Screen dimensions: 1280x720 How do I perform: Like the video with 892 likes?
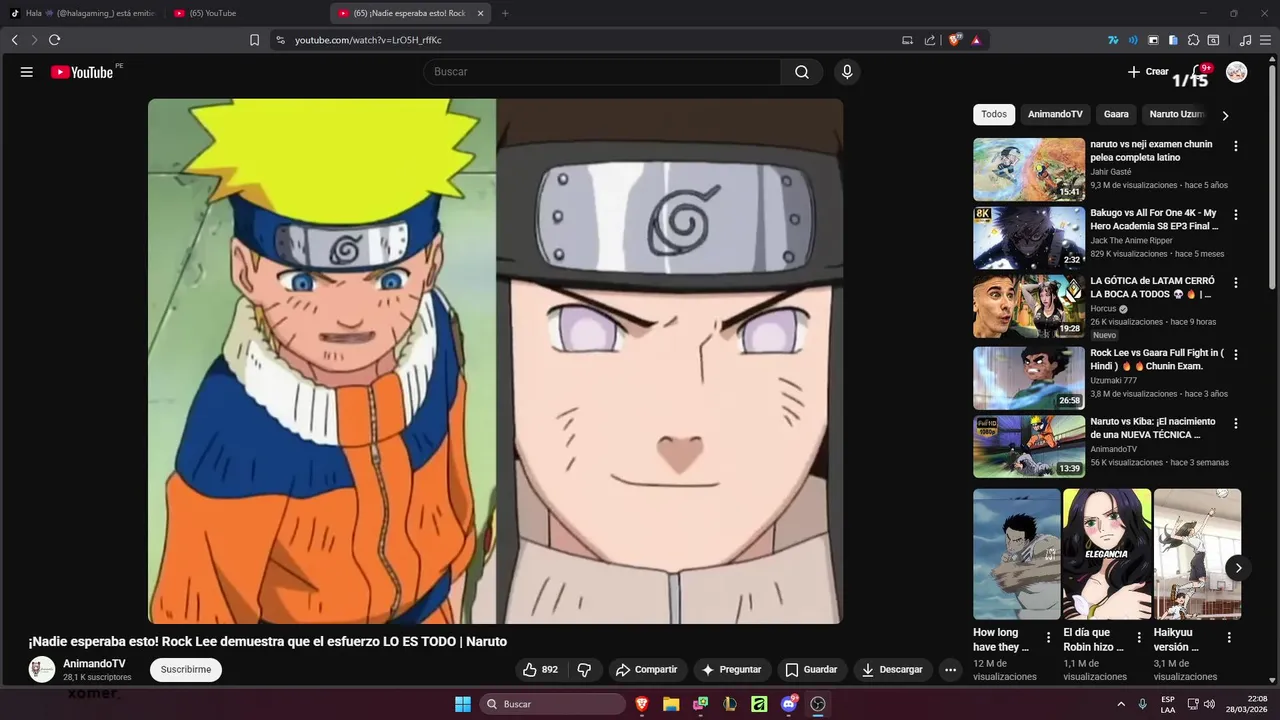[x=540, y=670]
